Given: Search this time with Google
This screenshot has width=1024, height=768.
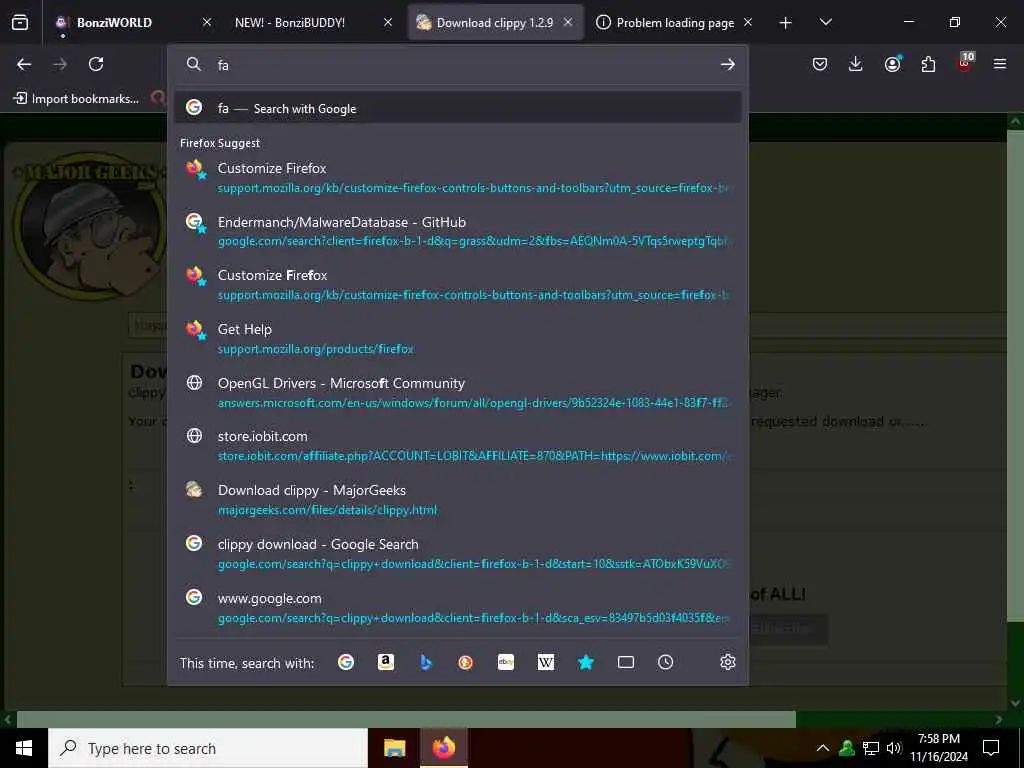Looking at the screenshot, I should [x=346, y=662].
